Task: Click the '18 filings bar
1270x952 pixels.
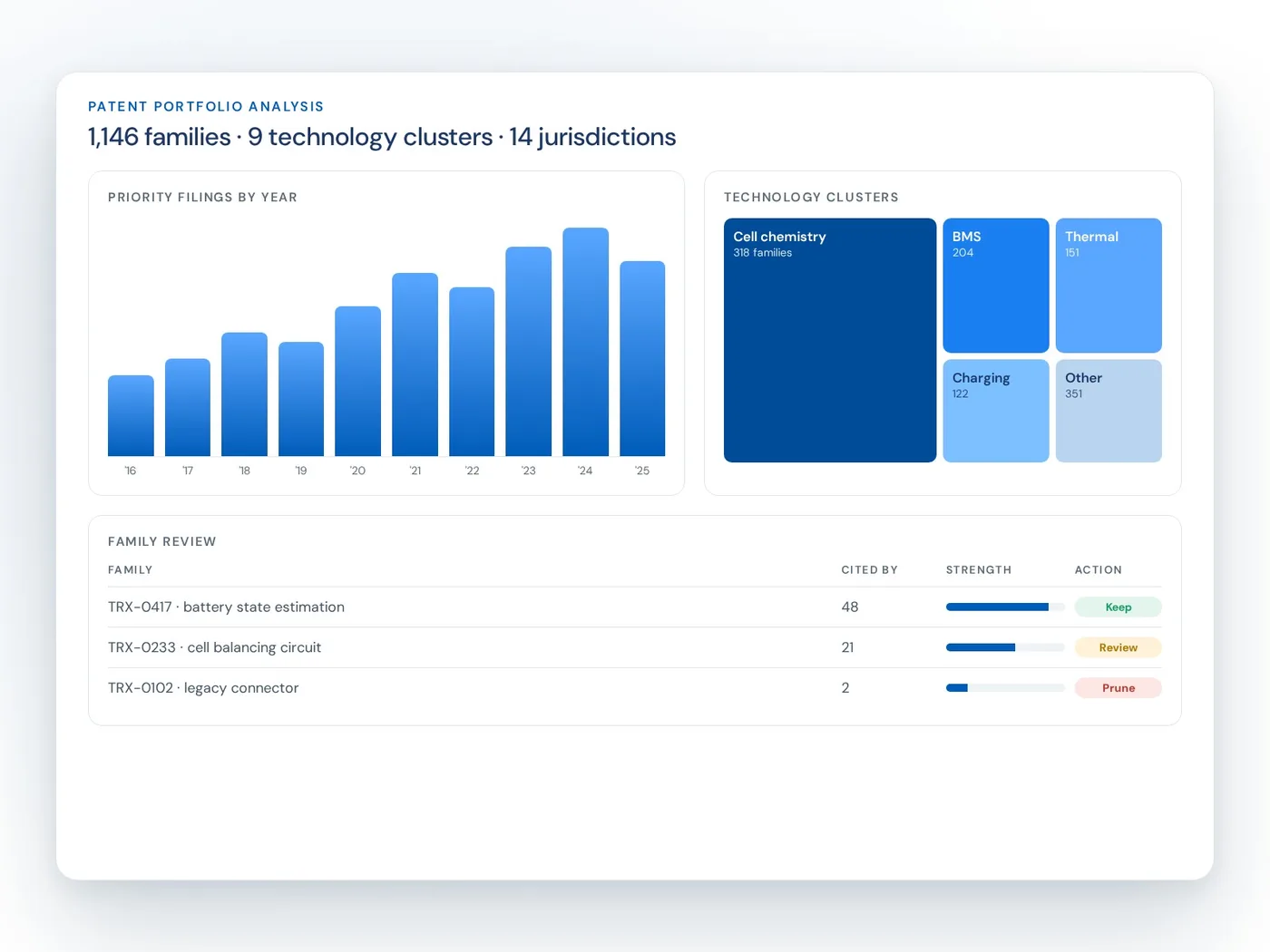Action: (244, 394)
